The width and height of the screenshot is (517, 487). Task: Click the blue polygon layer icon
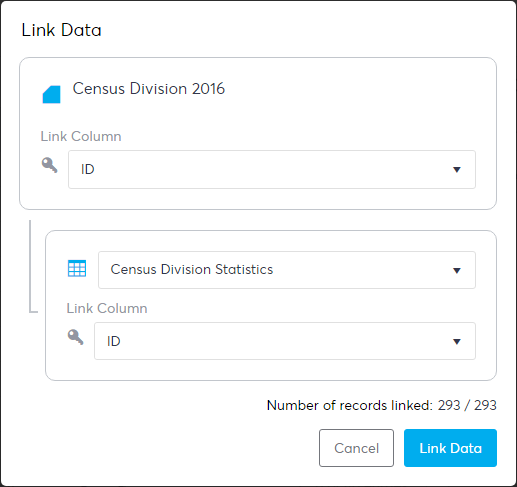pyautogui.click(x=51, y=94)
